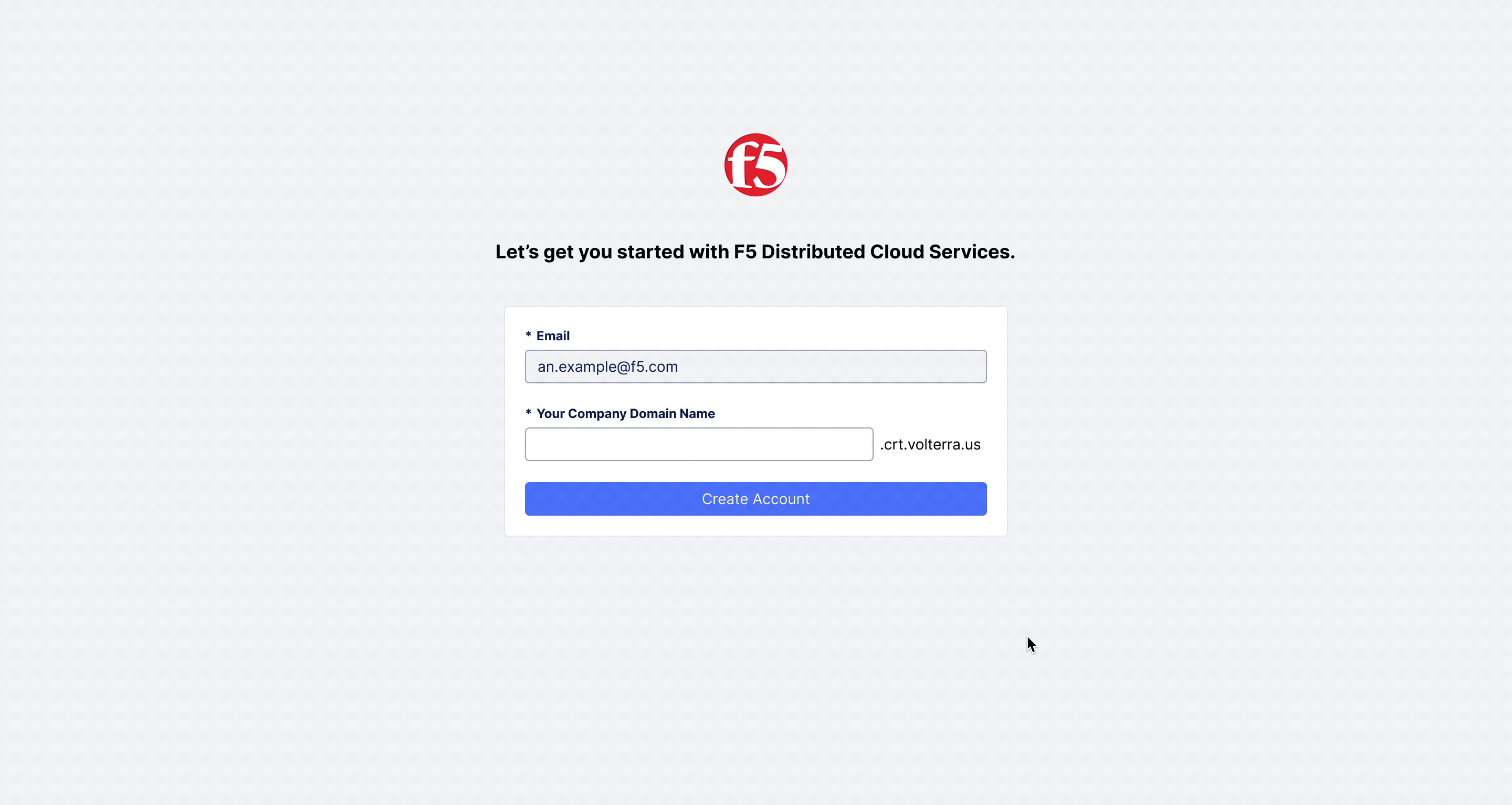Click "volterra" in the domain suffix
The height and width of the screenshot is (805, 1512).
tap(933, 444)
